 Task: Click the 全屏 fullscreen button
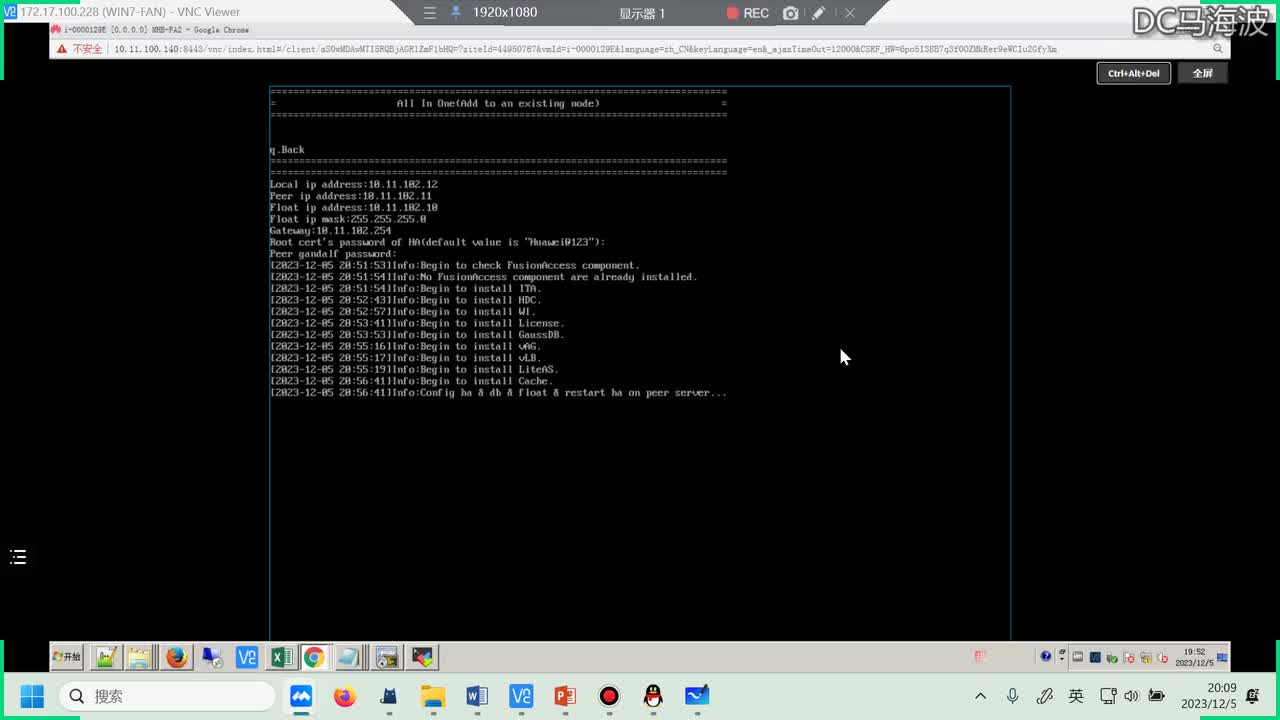(x=1202, y=73)
